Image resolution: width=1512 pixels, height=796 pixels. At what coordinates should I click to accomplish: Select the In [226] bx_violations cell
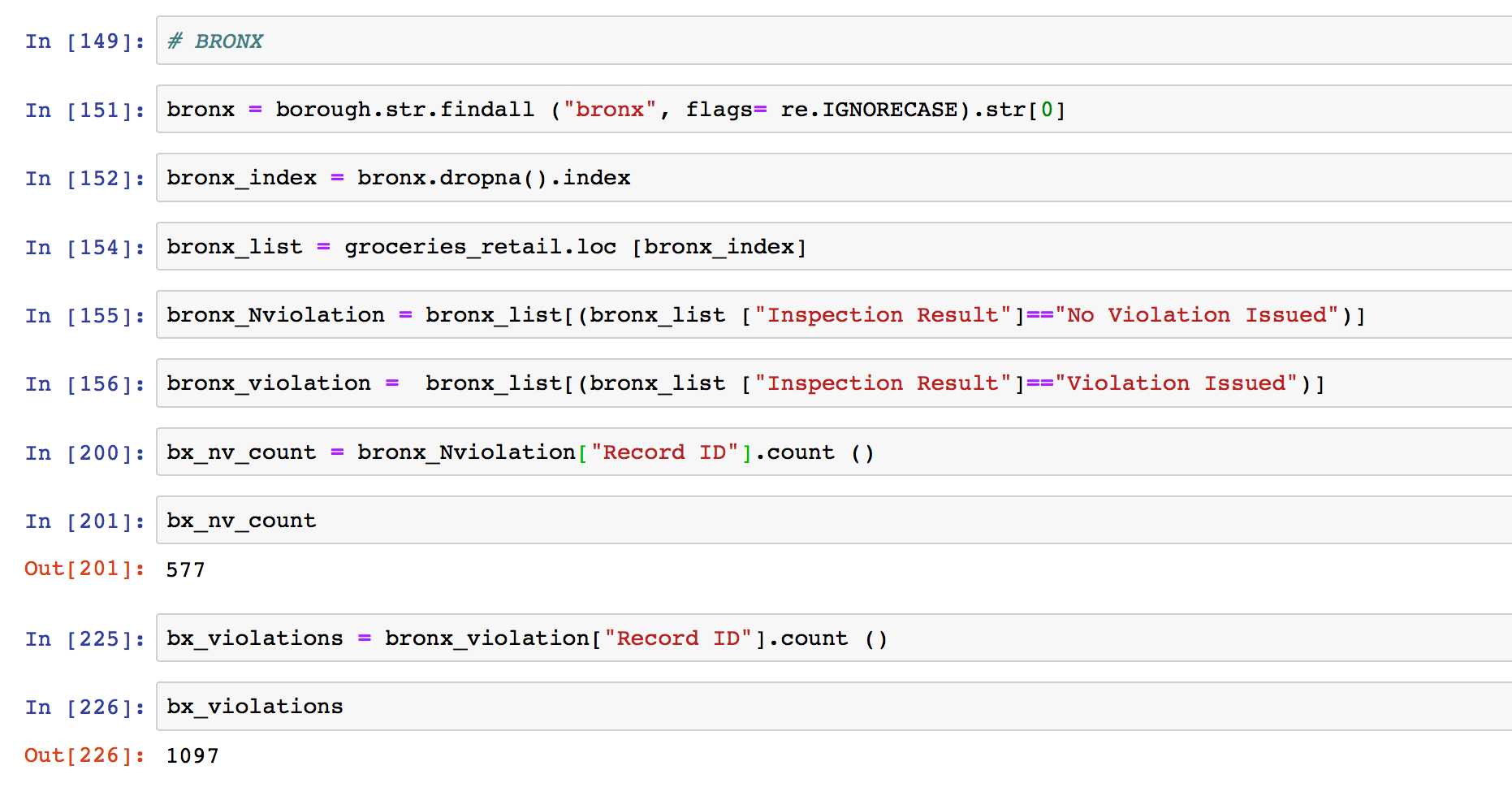point(834,706)
